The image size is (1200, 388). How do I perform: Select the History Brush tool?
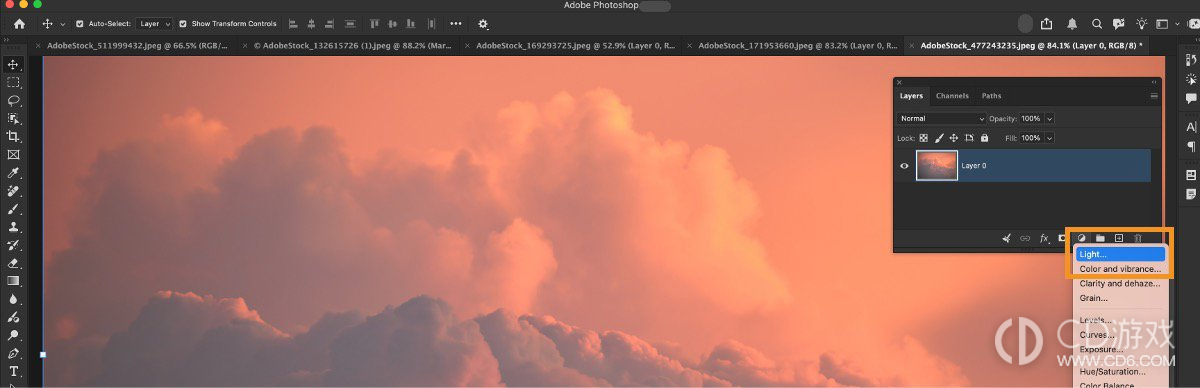(x=14, y=245)
